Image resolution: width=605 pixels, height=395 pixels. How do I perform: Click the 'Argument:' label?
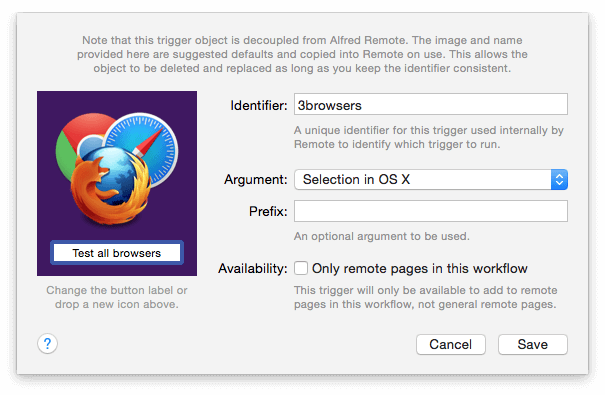tap(256, 180)
